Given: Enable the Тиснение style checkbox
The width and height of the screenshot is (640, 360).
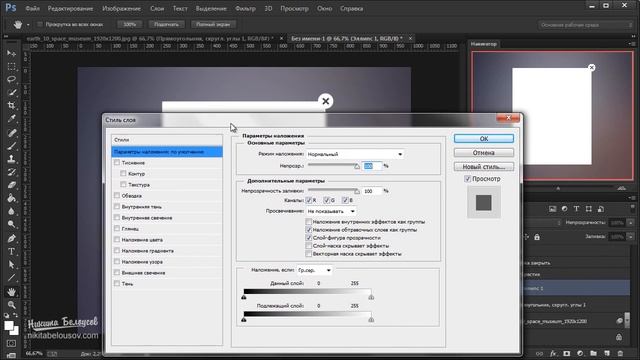Looking at the screenshot, I should point(117,162).
